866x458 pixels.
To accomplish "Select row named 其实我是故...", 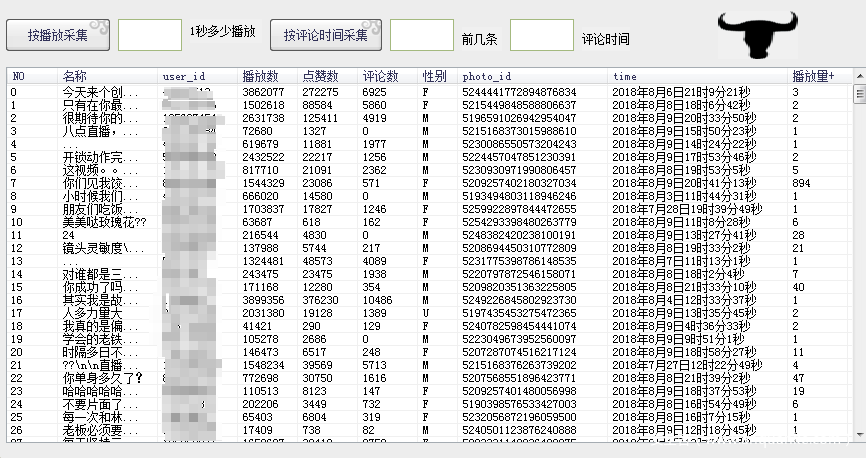I will 430,300.
